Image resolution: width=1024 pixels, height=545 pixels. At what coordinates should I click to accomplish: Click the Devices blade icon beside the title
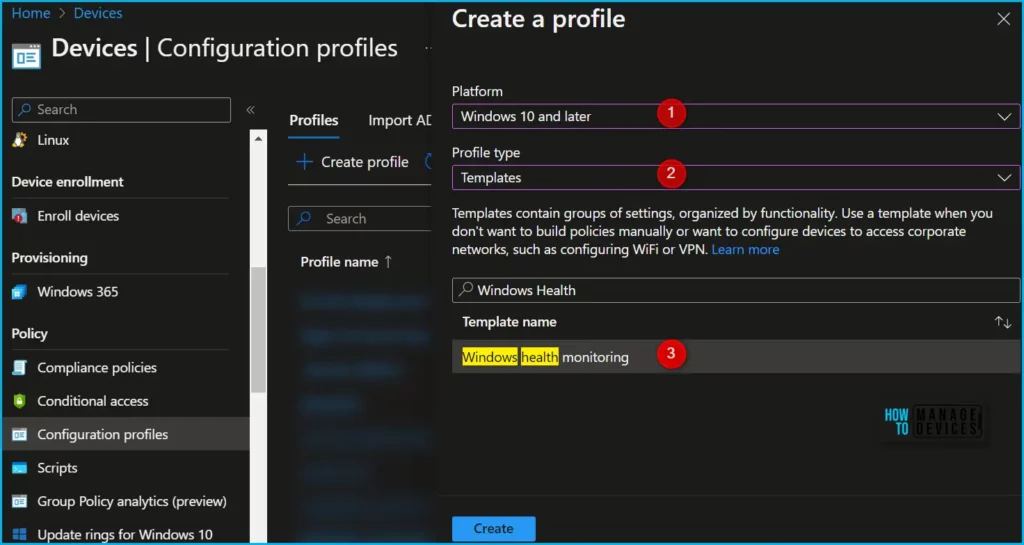pyautogui.click(x=26, y=57)
